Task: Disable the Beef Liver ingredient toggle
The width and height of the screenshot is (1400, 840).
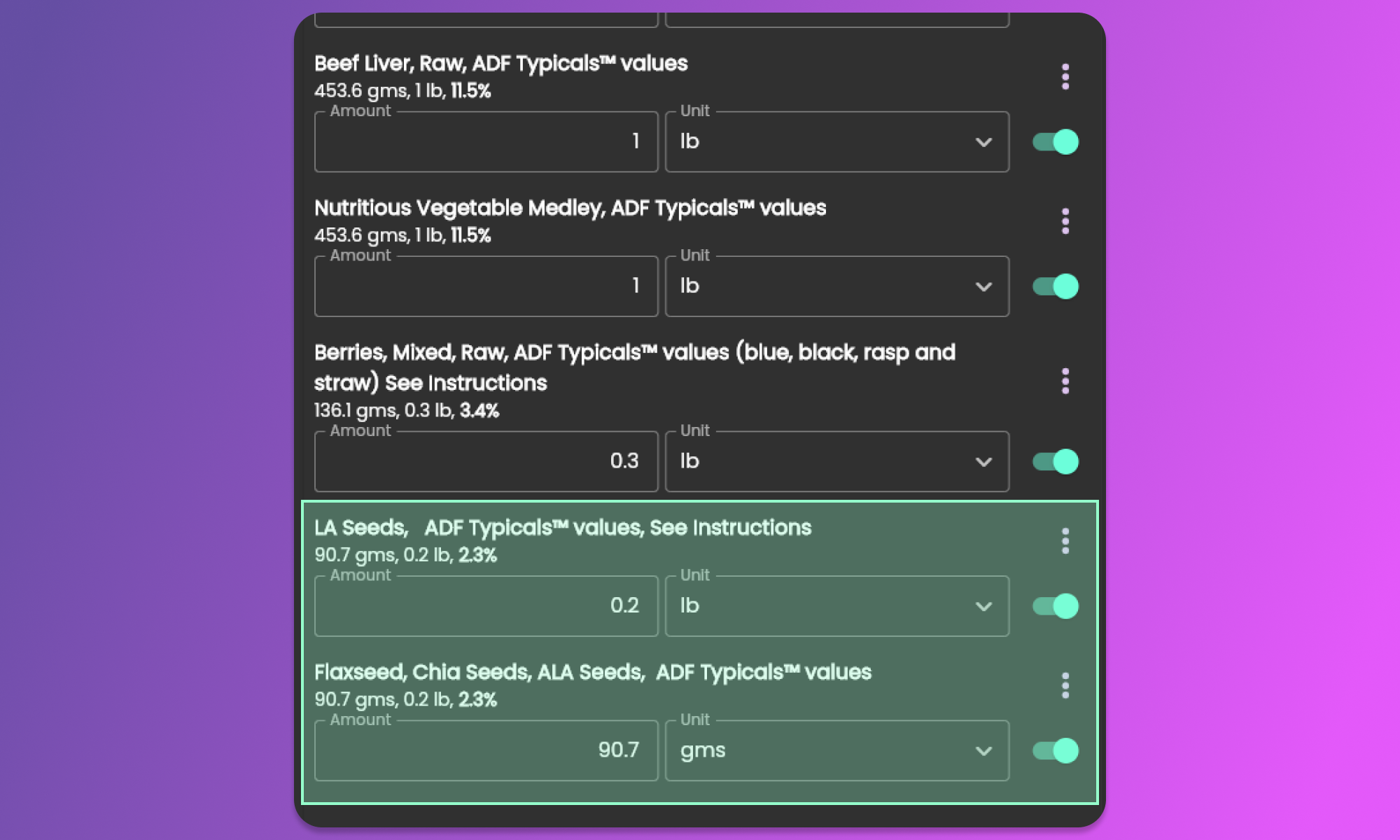Action: tap(1056, 142)
